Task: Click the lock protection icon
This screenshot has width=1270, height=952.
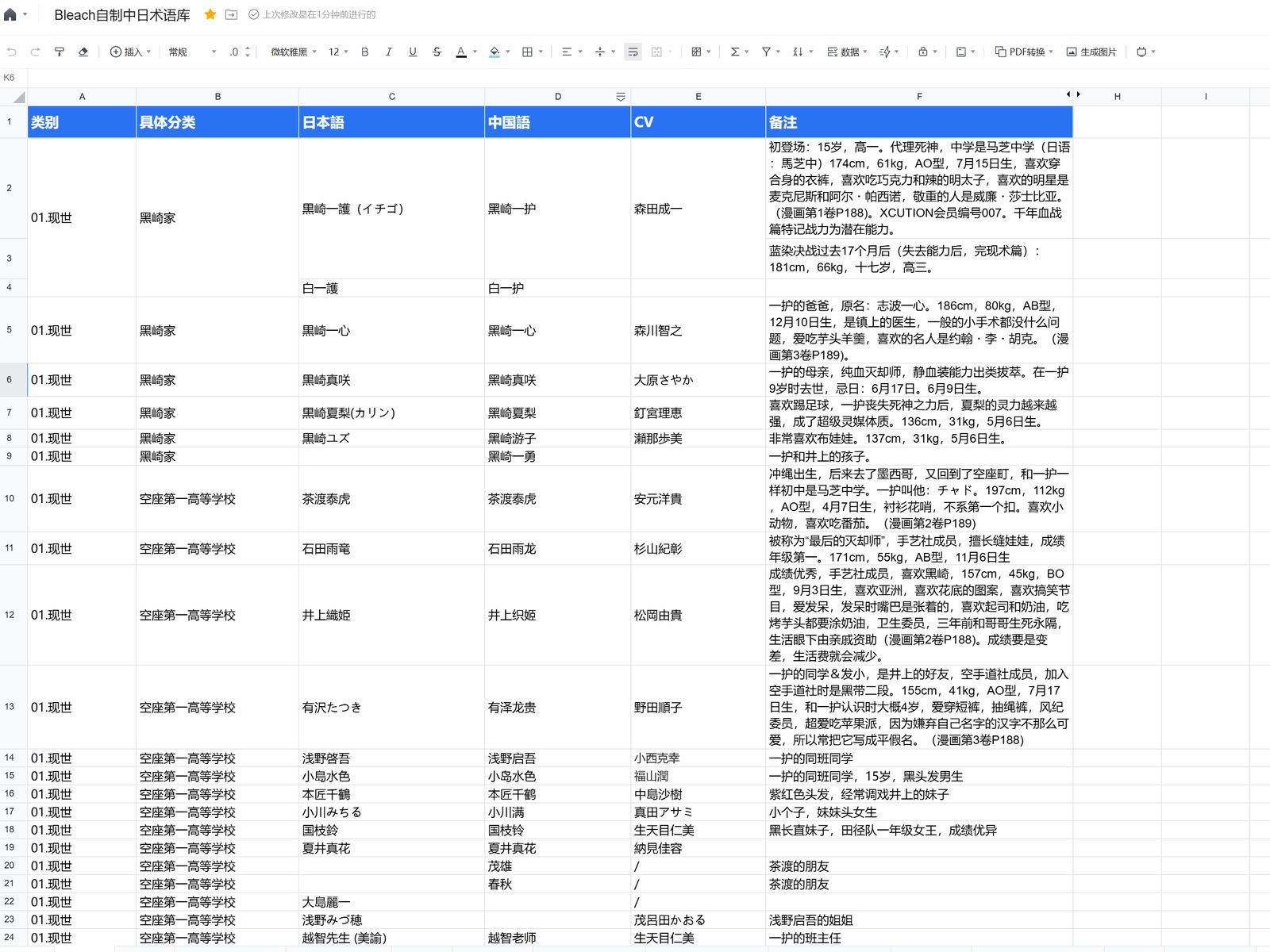Action: point(923,52)
